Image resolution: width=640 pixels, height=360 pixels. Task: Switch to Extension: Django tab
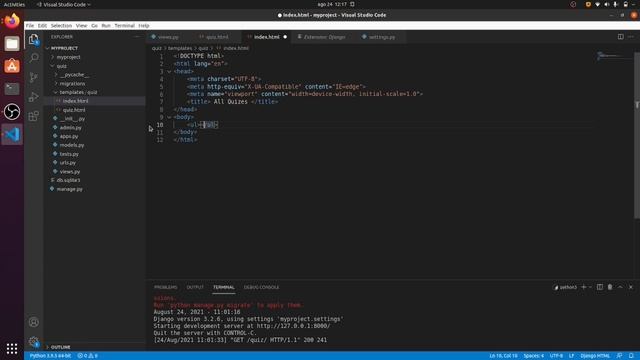324,37
